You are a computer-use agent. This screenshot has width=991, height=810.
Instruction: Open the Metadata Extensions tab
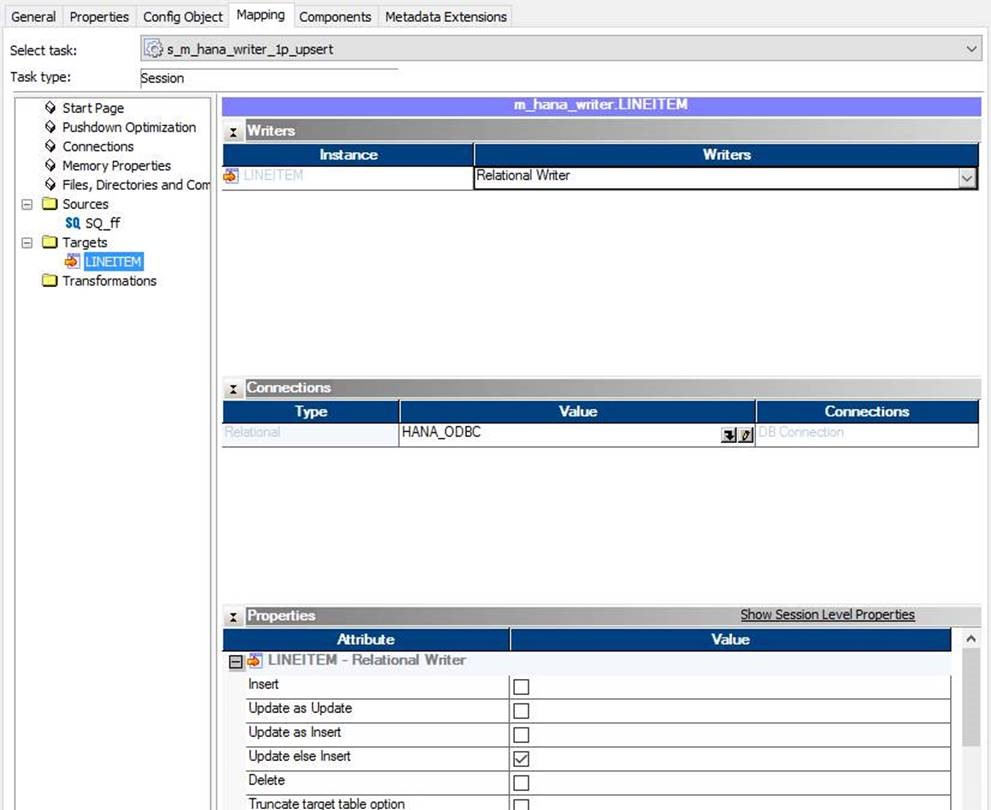click(x=446, y=16)
